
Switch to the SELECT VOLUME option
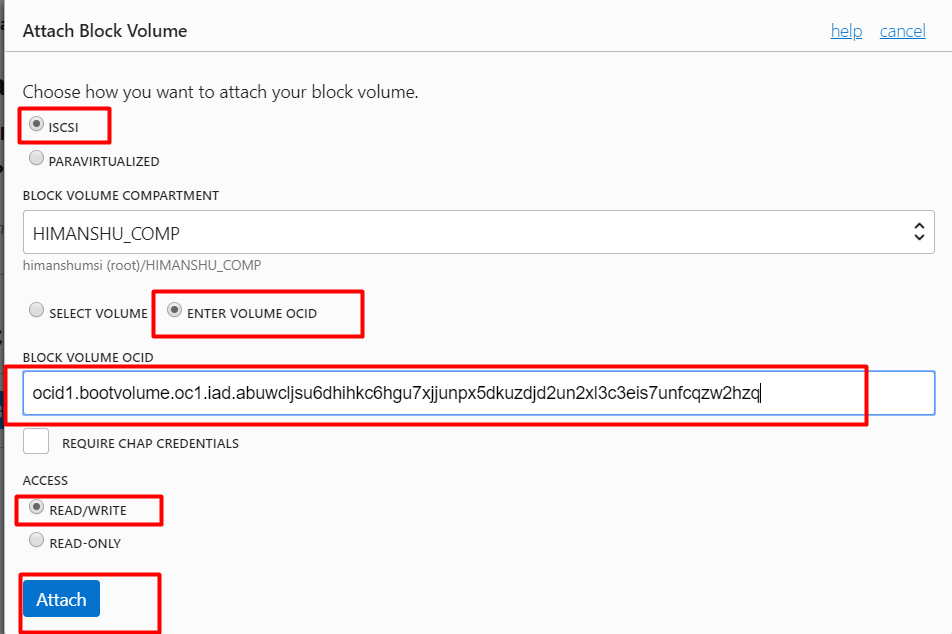click(x=36, y=310)
